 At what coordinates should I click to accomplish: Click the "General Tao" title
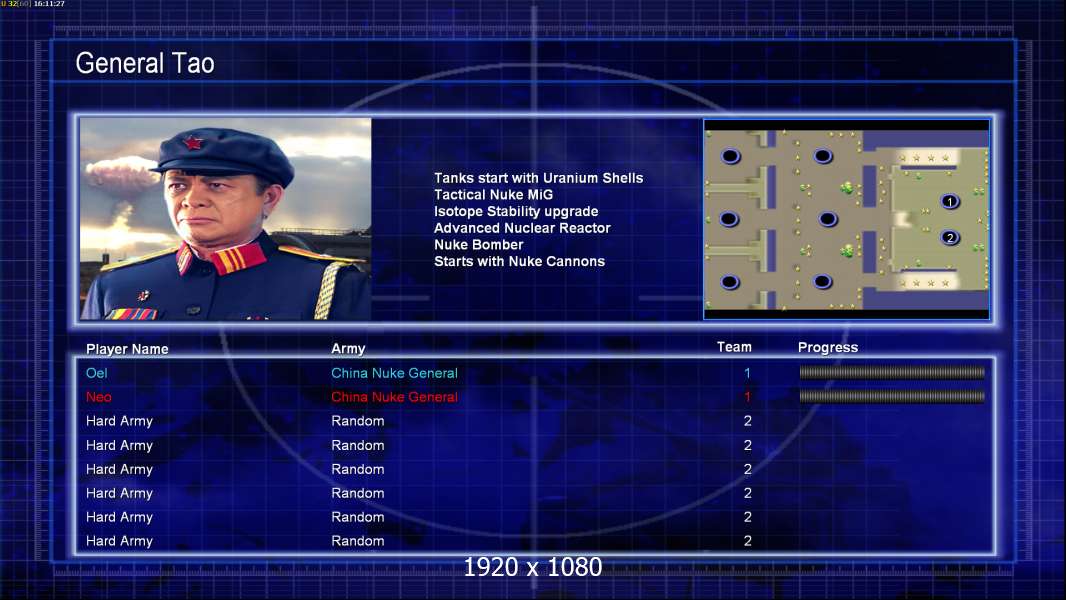(x=145, y=63)
